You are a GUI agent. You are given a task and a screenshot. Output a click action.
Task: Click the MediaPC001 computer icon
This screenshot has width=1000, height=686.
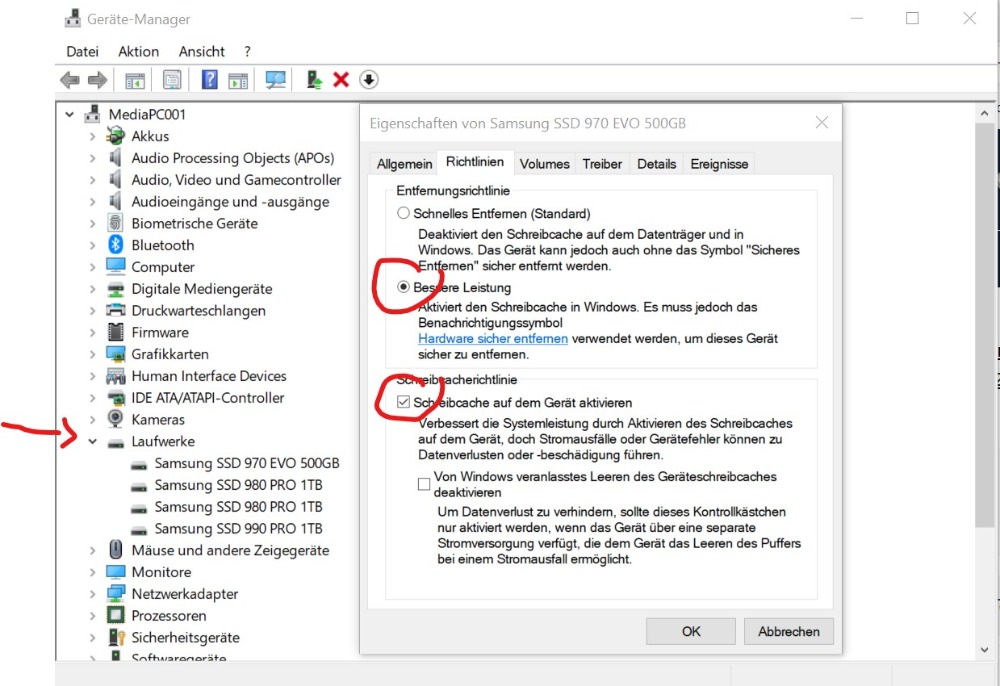[92, 114]
